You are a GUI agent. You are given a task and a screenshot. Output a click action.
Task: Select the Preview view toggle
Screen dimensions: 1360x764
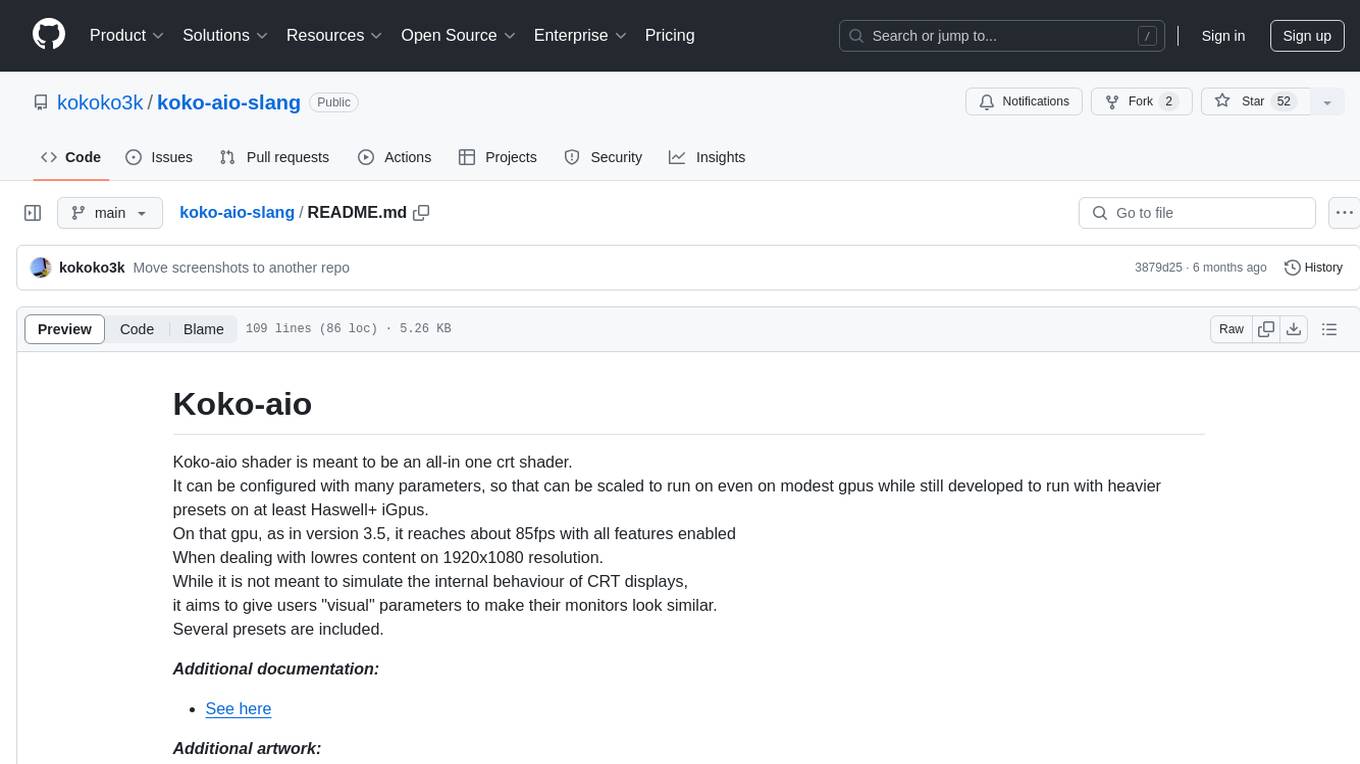65,329
